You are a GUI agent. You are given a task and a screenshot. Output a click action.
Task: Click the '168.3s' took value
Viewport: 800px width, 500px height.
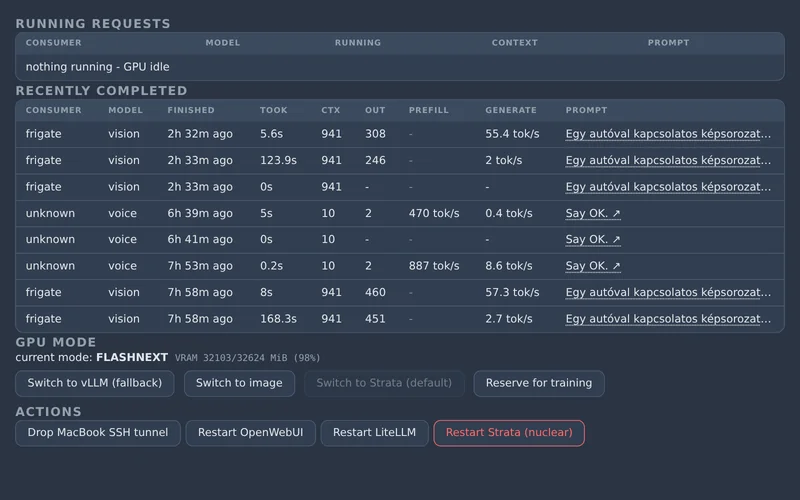(278, 319)
